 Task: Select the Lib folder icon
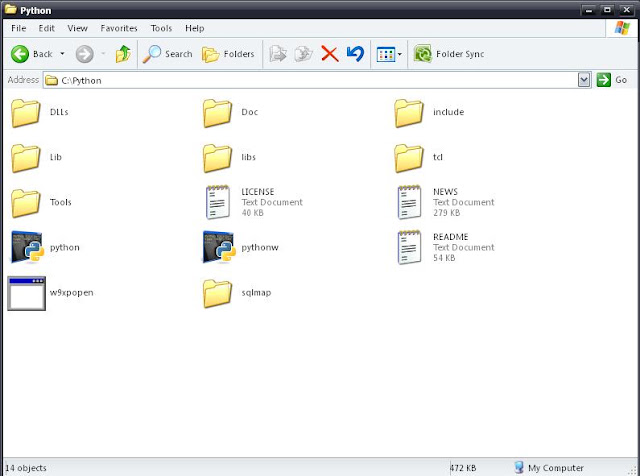click(x=26, y=158)
